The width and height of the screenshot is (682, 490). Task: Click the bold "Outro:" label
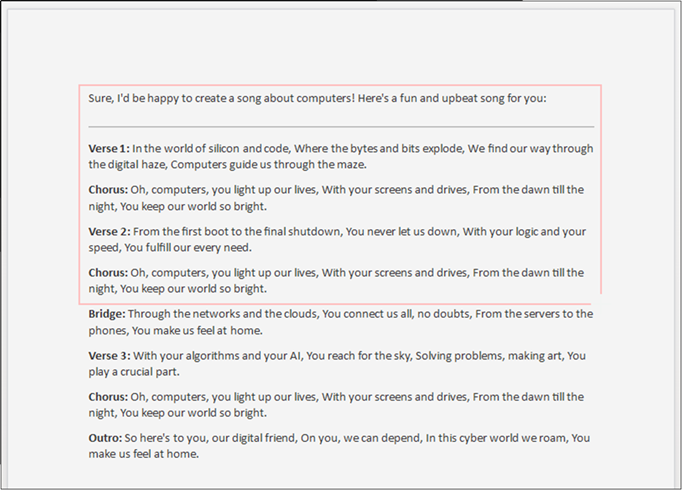[x=105, y=438]
